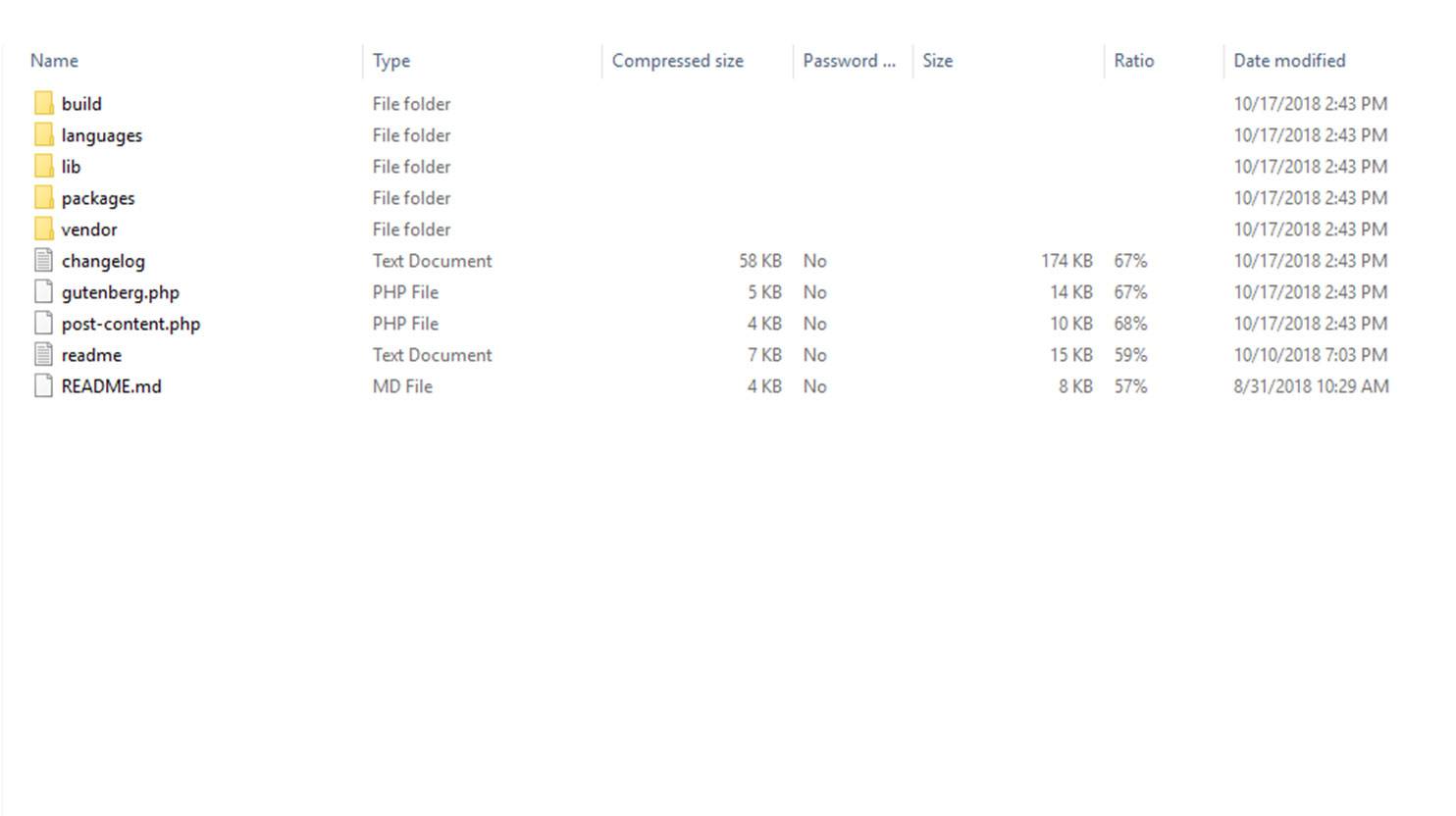The width and height of the screenshot is (1456, 816).
Task: Sort by Type column header
Action: coord(391,61)
